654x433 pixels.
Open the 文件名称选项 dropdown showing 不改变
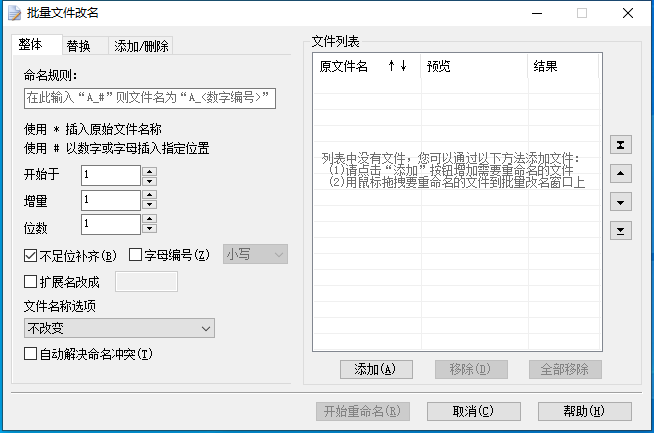(x=118, y=328)
